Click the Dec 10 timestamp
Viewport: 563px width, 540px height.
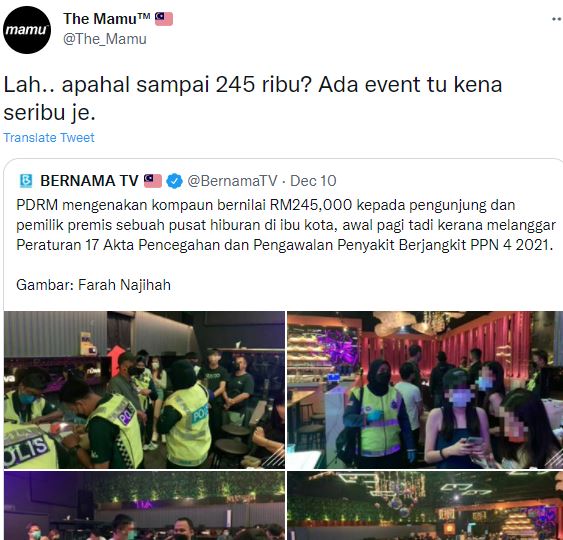(313, 181)
